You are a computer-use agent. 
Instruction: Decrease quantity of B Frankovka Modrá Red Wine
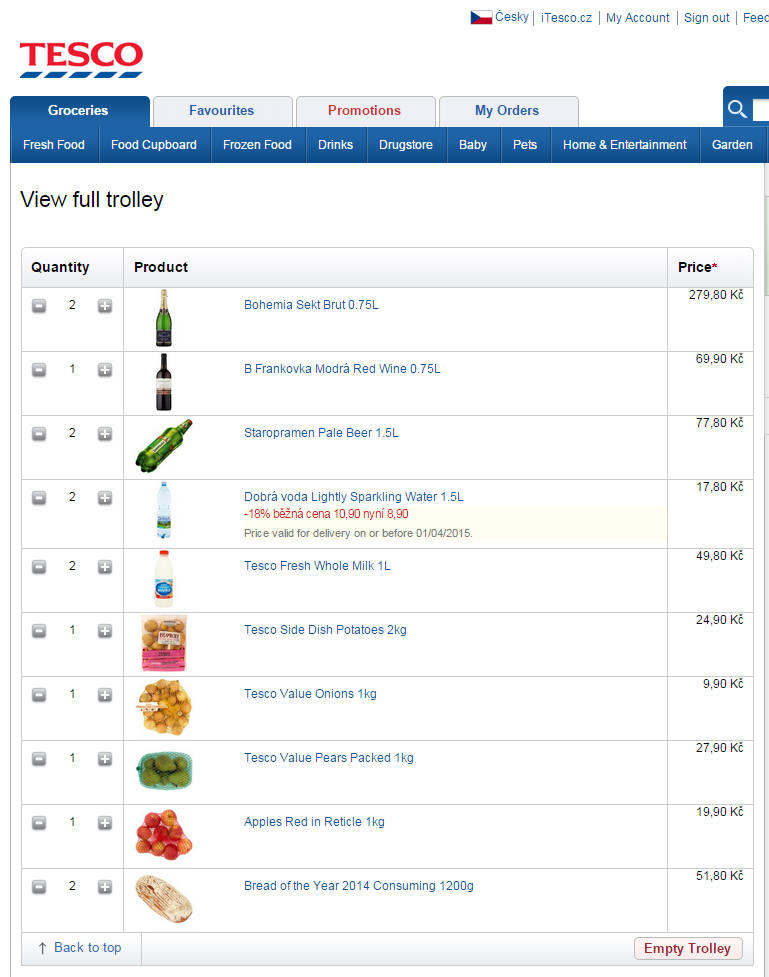39,370
